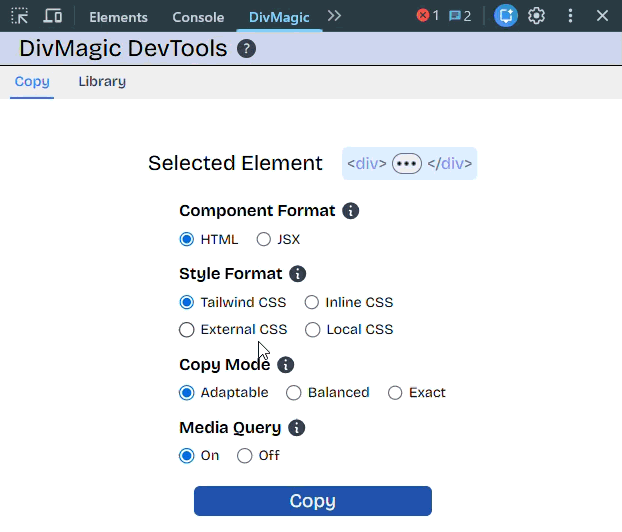Choose External CSS style format
The width and height of the screenshot is (622, 532).
coord(186,330)
